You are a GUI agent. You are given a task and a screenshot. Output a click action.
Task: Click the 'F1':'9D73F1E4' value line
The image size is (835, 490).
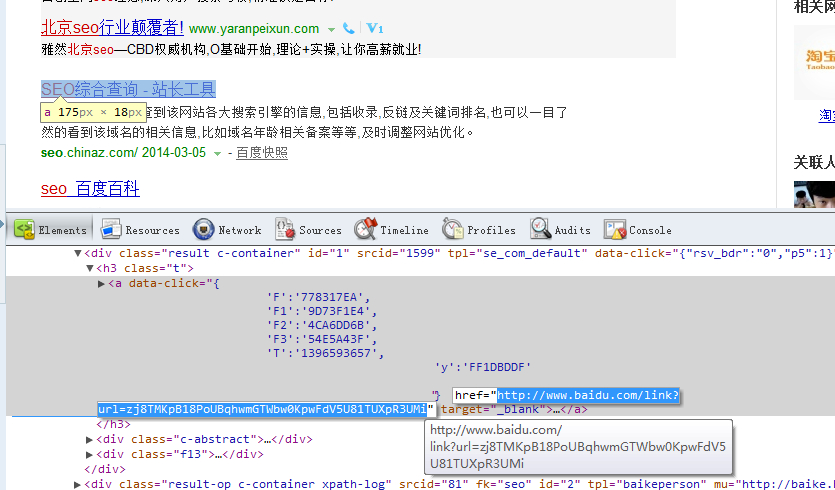point(322,311)
